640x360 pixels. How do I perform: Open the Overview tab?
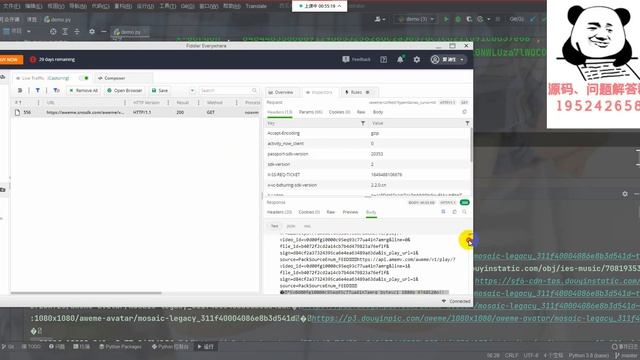pos(281,92)
